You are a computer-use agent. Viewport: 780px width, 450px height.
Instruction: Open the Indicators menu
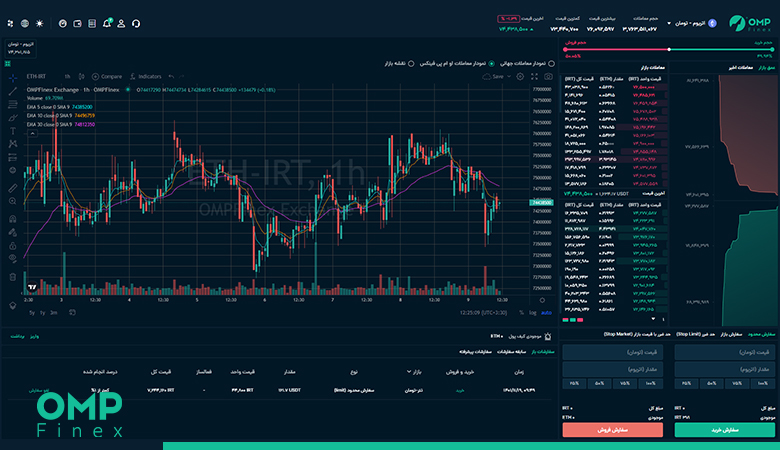[x=146, y=77]
